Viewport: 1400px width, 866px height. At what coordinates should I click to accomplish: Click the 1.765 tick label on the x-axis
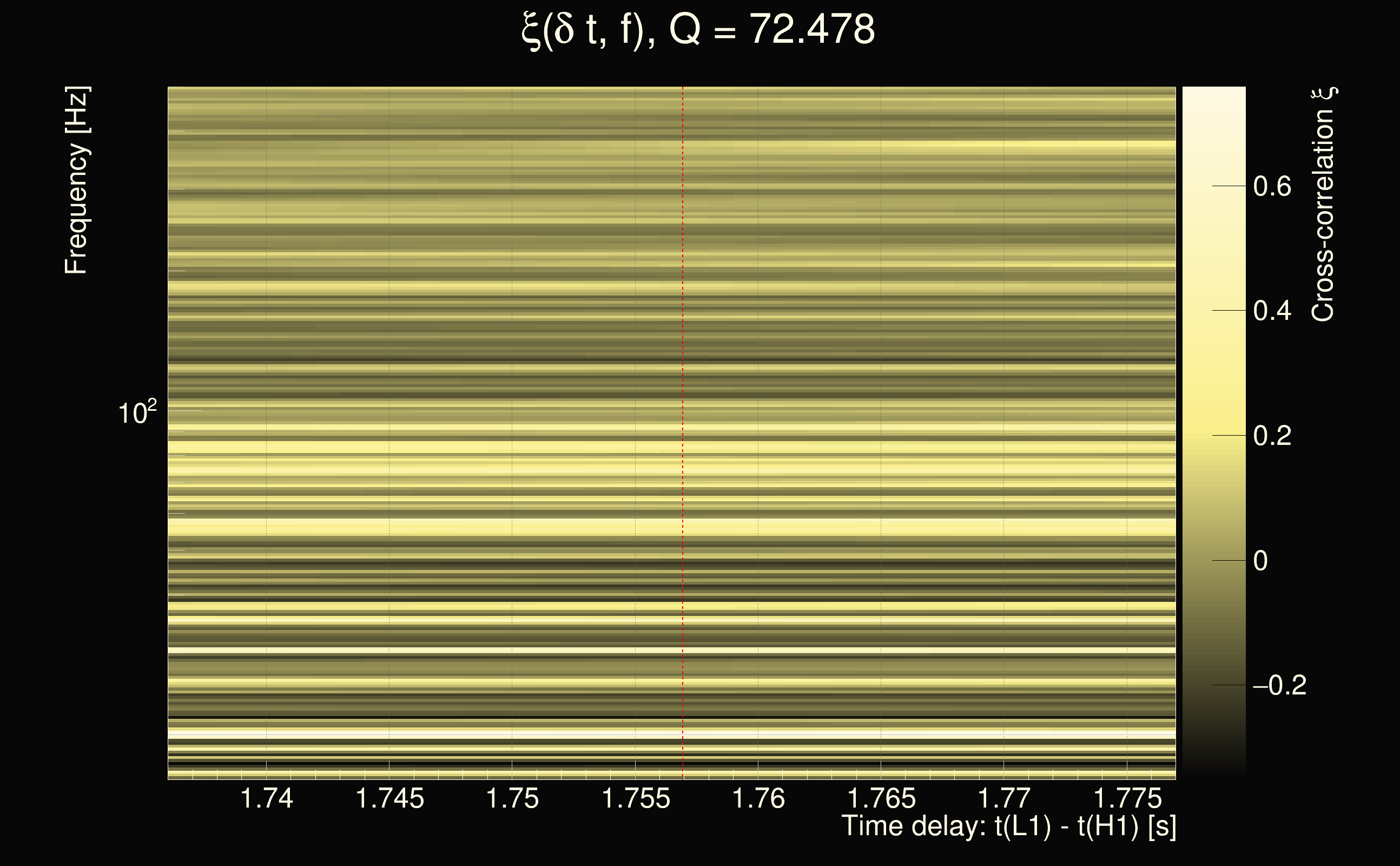point(881,798)
